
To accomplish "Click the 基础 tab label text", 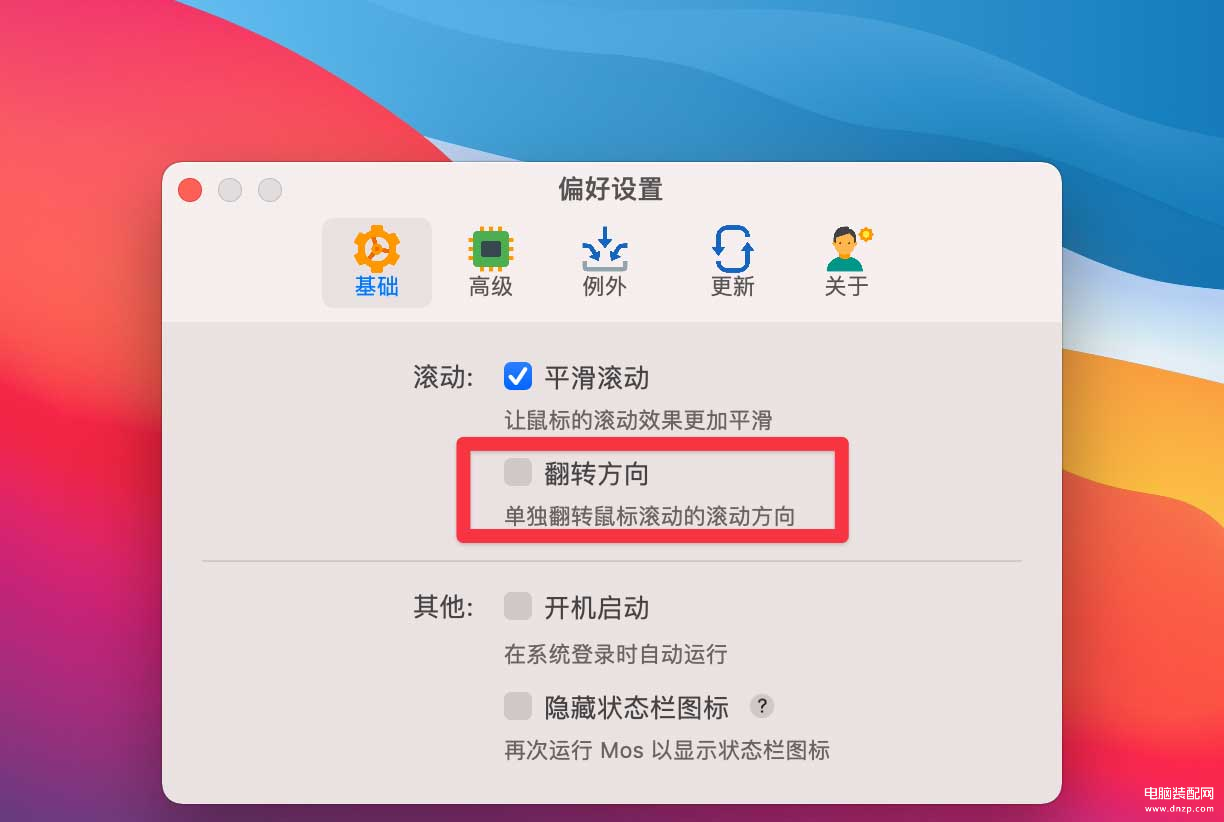I will point(377,286).
